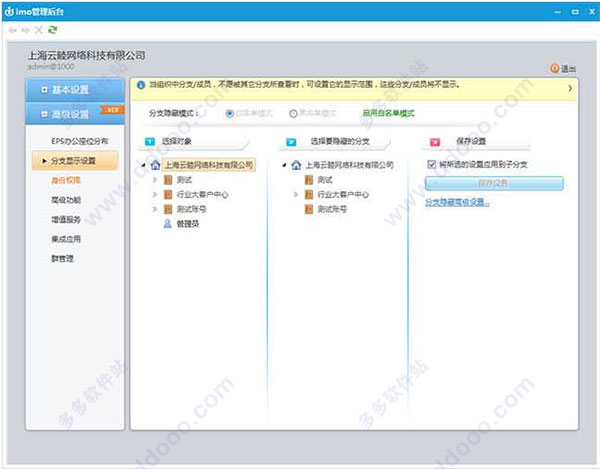This screenshot has width=600, height=469.
Task: Click 测试账号 icon in middle tree
Action: (309, 209)
